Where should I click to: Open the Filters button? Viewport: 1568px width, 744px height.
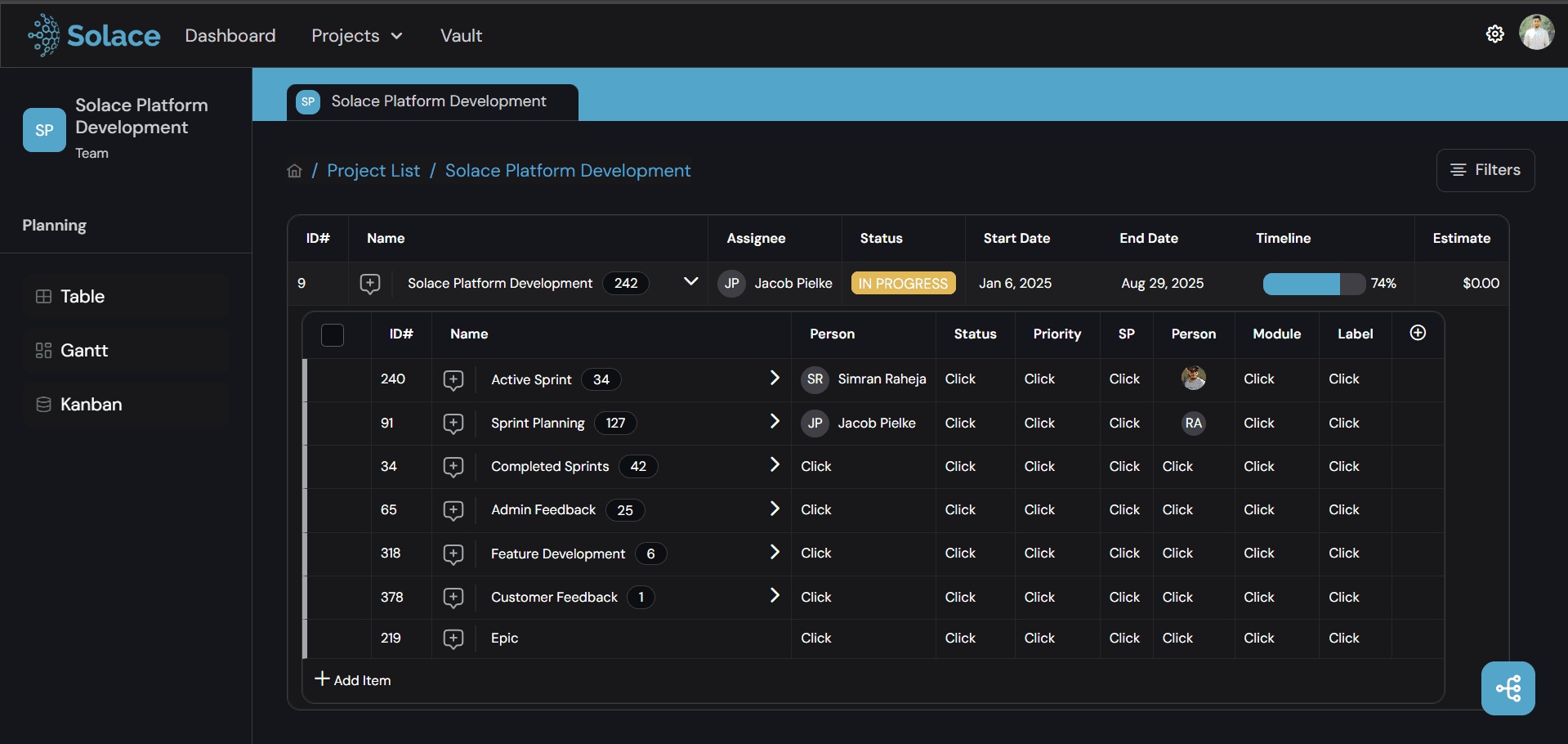[x=1485, y=170]
